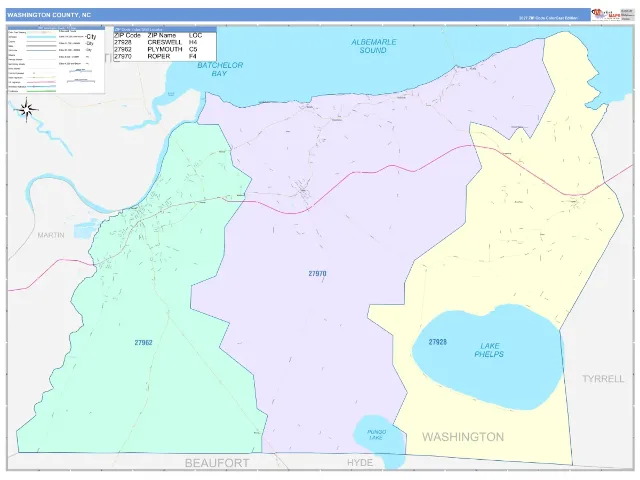Screen dimensions: 640x480
Task: Click the legend panel header bar
Action: [x=56, y=28]
